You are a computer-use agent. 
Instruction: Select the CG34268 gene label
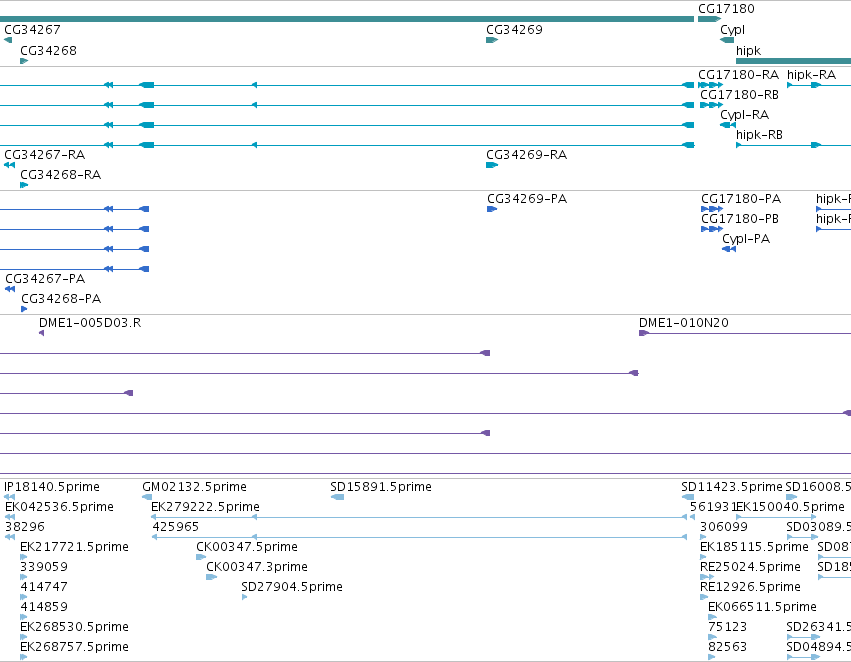click(48, 51)
